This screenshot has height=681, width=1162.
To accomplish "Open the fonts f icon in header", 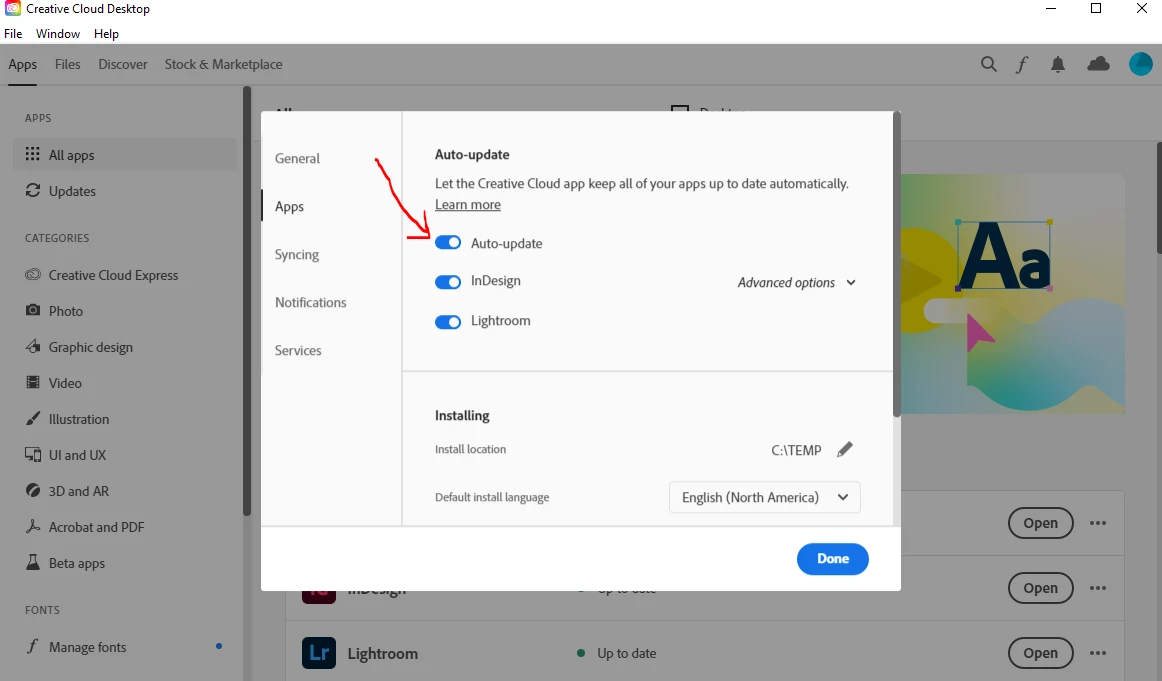I will click(x=1022, y=64).
